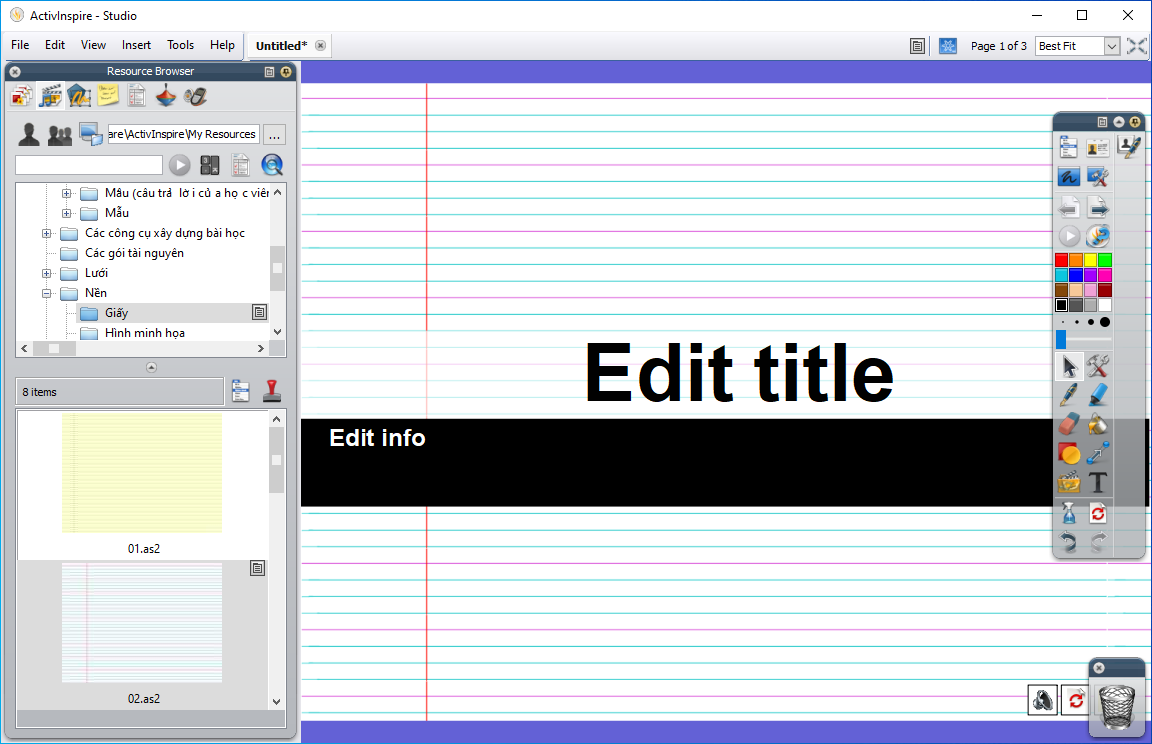Select the 02.as2 paper thumbnail

click(143, 623)
